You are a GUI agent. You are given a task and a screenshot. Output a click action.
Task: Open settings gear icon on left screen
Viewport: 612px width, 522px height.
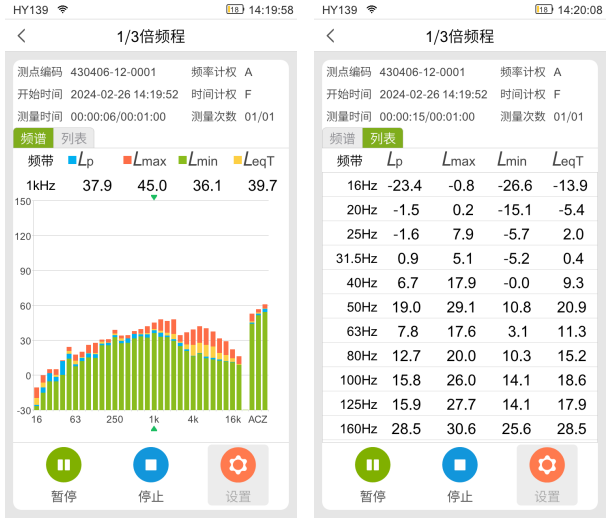pos(238,465)
